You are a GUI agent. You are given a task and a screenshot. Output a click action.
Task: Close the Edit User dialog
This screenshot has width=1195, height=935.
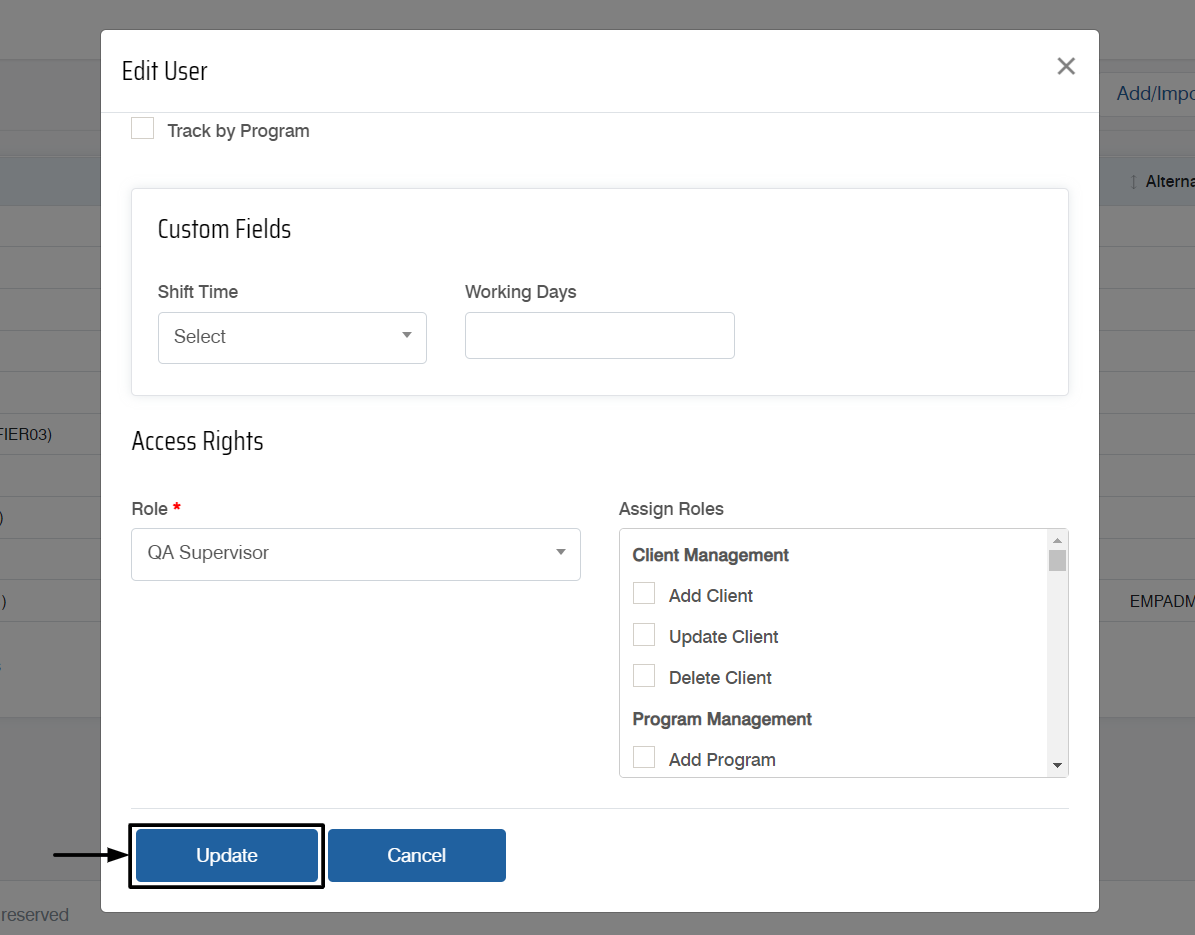[x=1065, y=66]
